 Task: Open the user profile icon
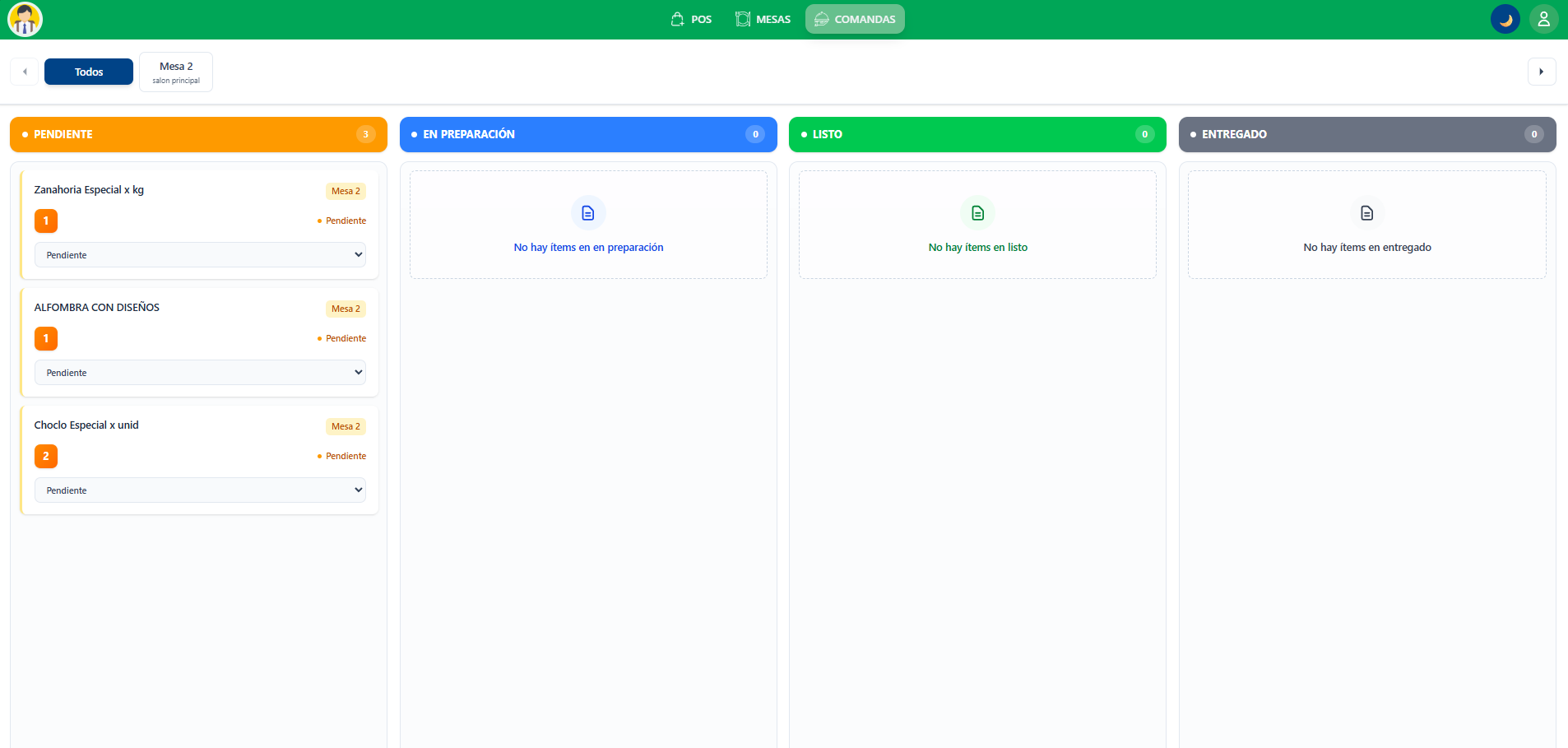(x=1543, y=20)
